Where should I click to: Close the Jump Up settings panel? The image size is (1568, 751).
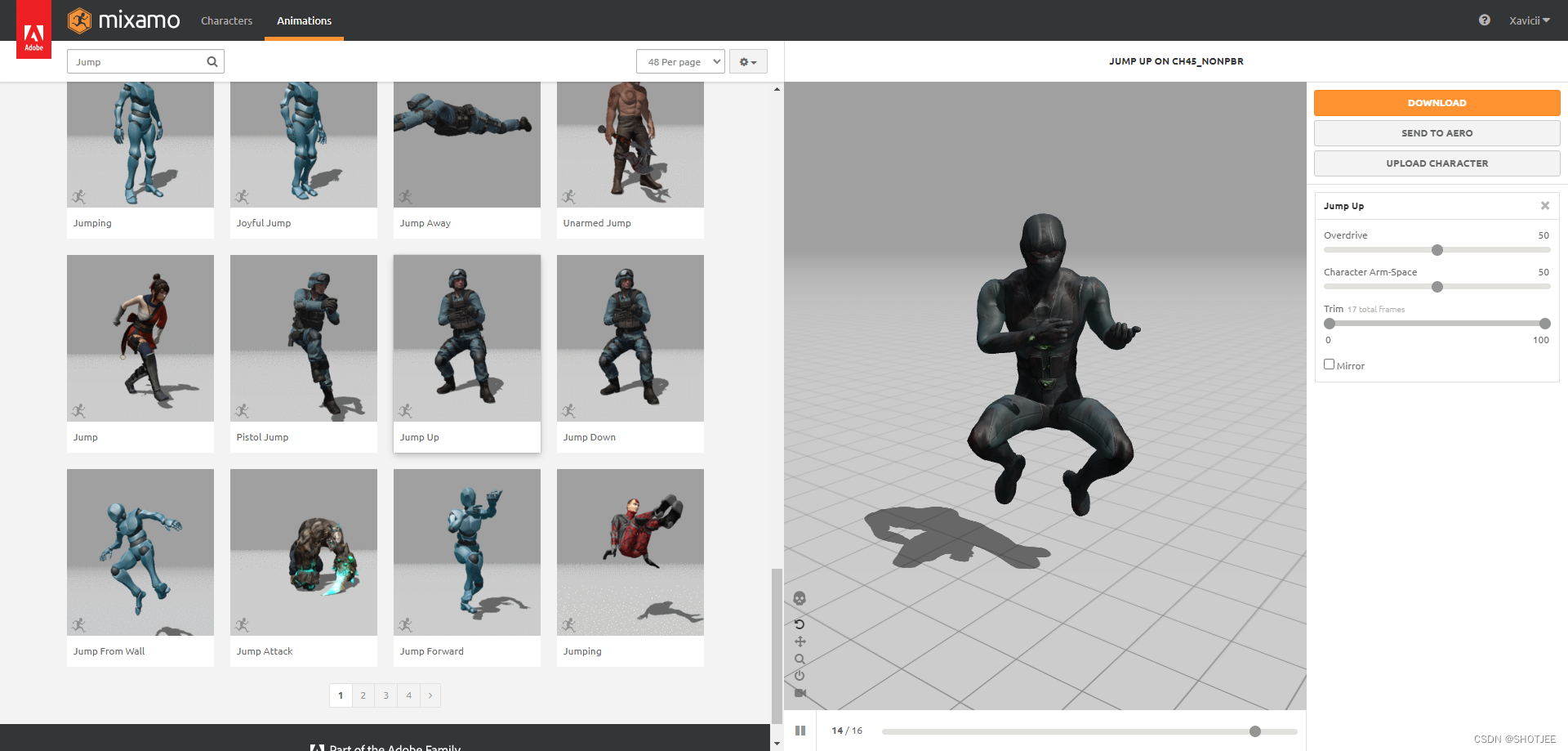coord(1545,206)
